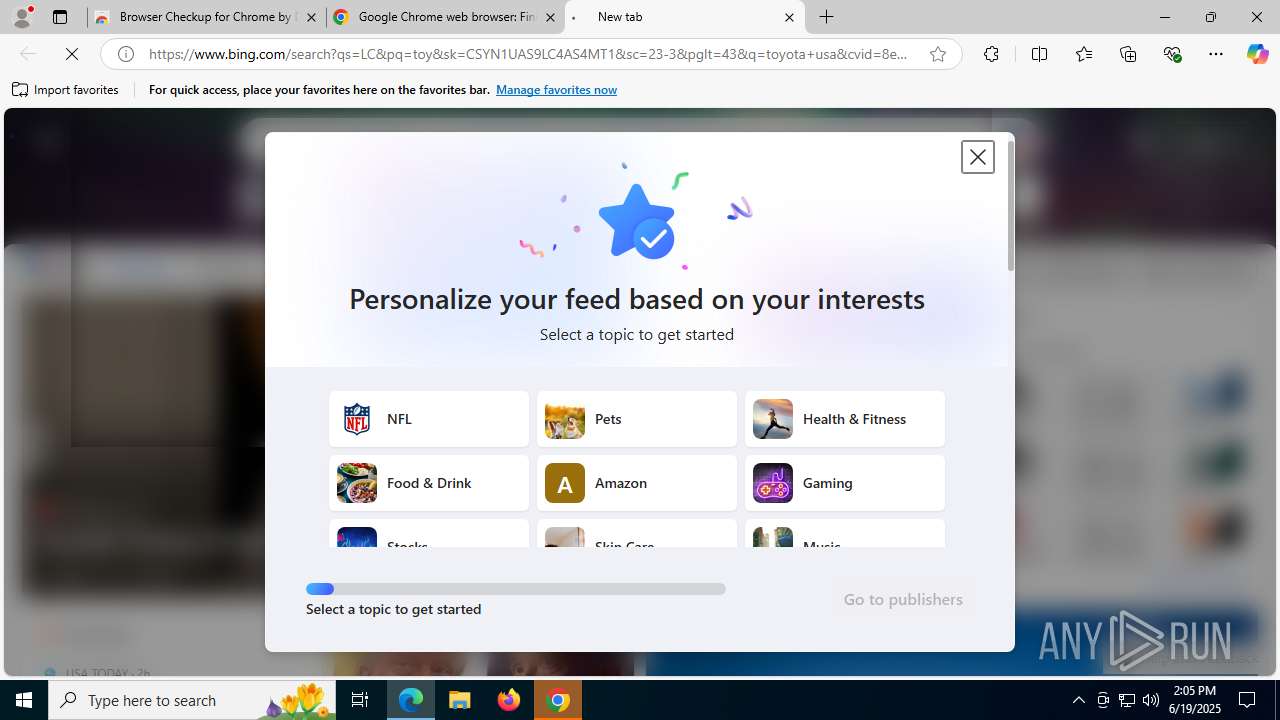This screenshot has height=720, width=1280.
Task: Select the Amazon topic
Action: [637, 483]
